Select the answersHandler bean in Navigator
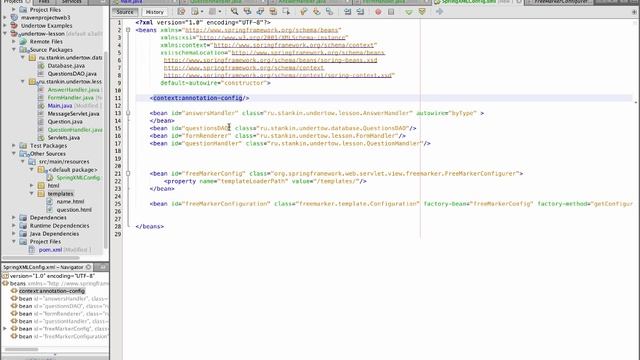 [63, 298]
